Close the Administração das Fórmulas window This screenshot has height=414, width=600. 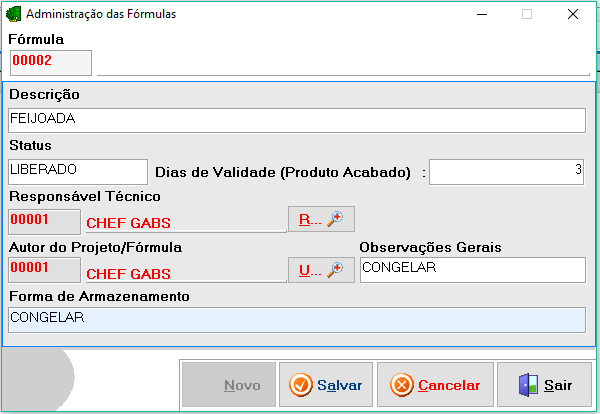tap(573, 14)
